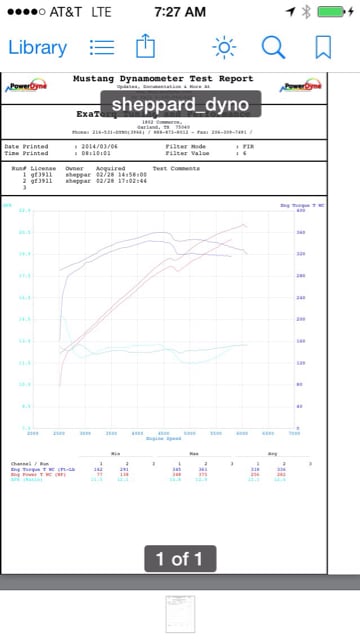Tap the share/export icon
The height and width of the screenshot is (640, 360).
coord(145,46)
